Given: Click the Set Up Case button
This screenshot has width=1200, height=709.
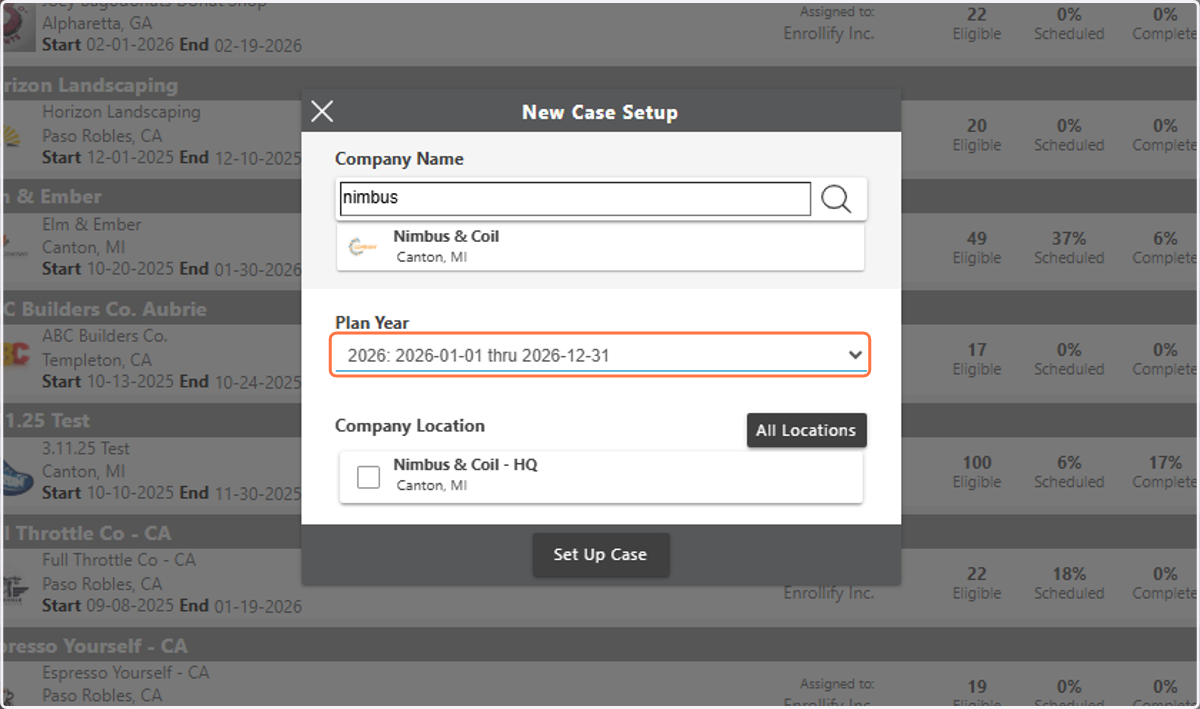Looking at the screenshot, I should point(600,554).
